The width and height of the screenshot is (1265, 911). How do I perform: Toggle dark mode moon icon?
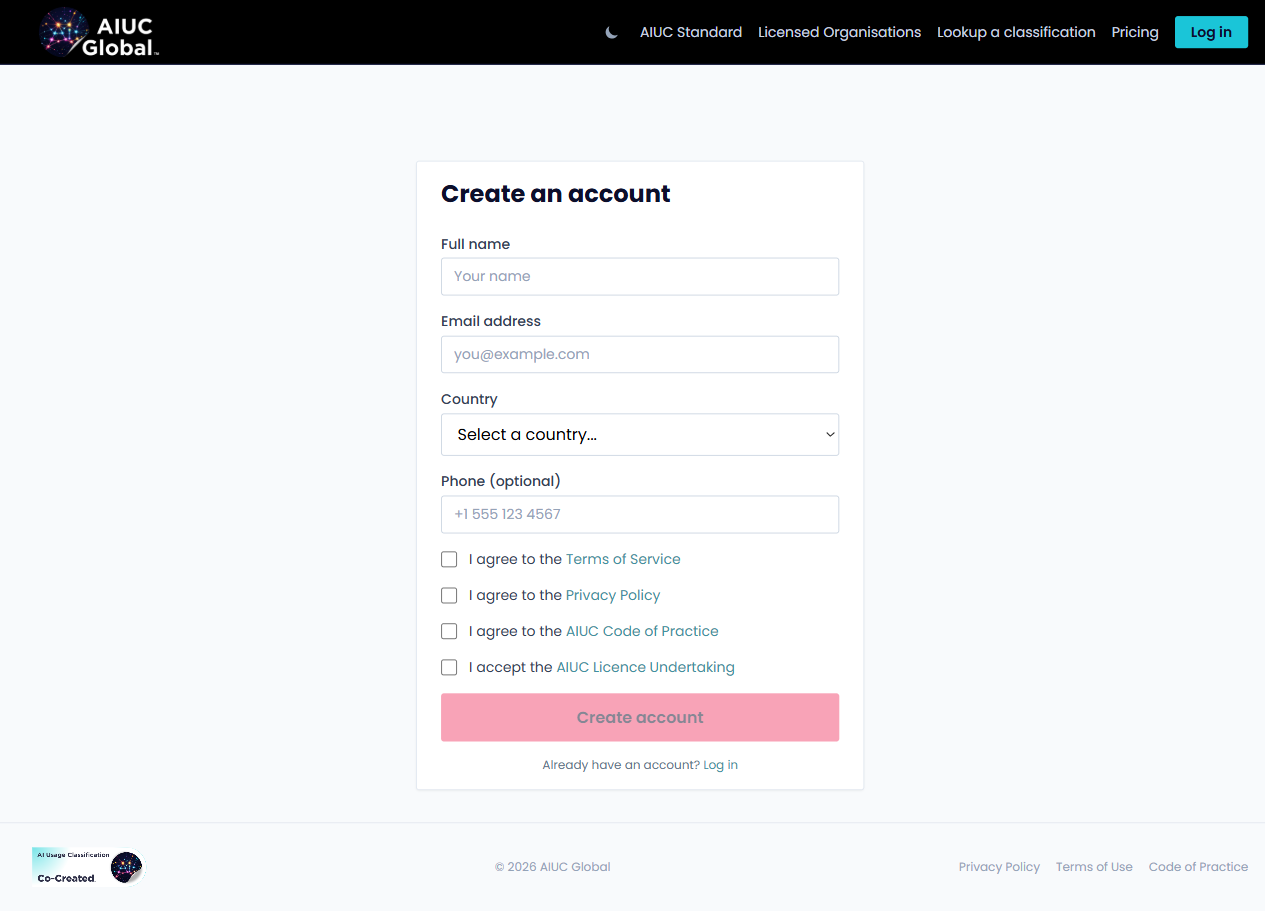[x=612, y=33]
